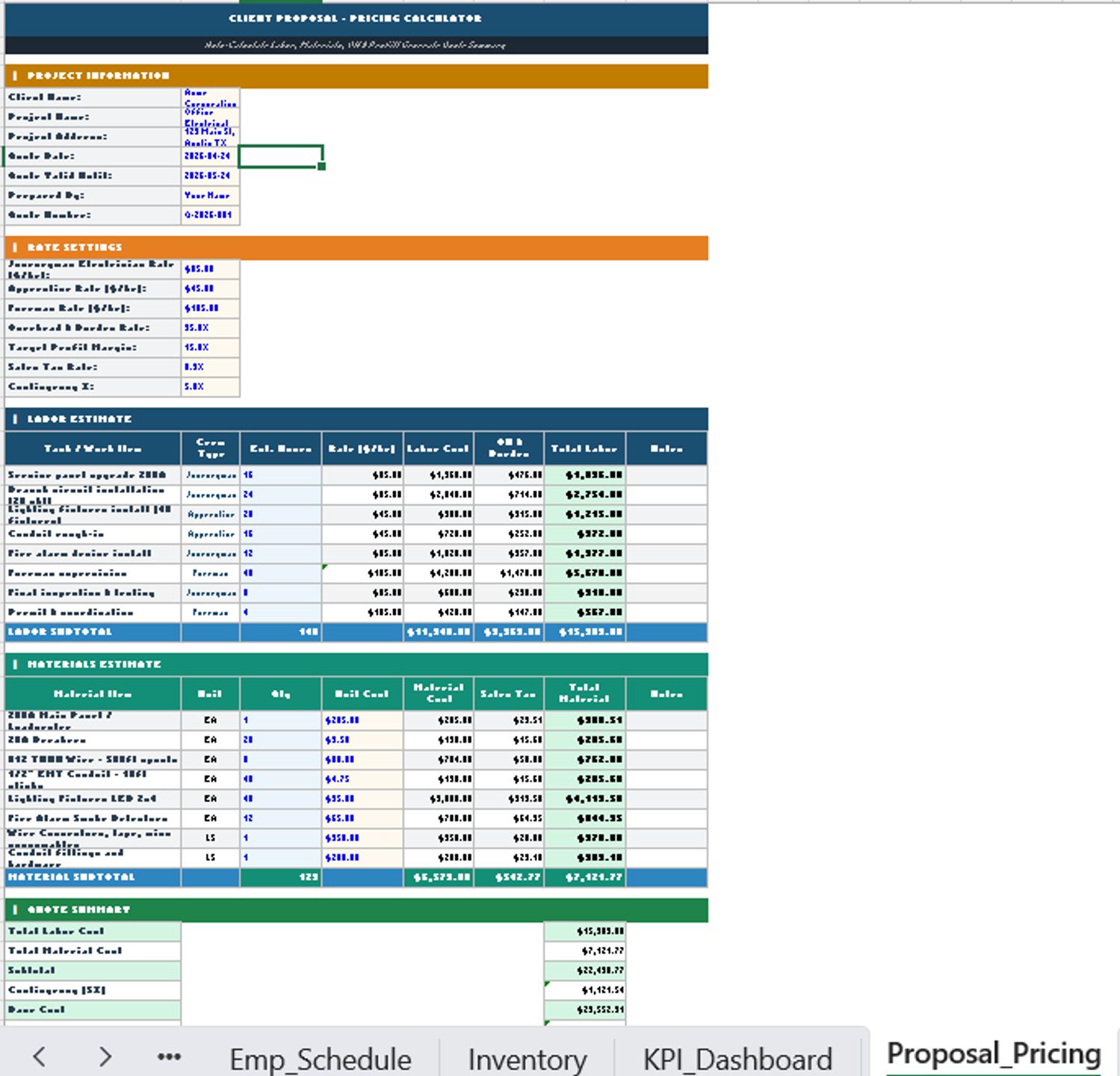Click the previous sheet navigation arrow
Screen dimensions: 1120x1076
coord(40,1057)
